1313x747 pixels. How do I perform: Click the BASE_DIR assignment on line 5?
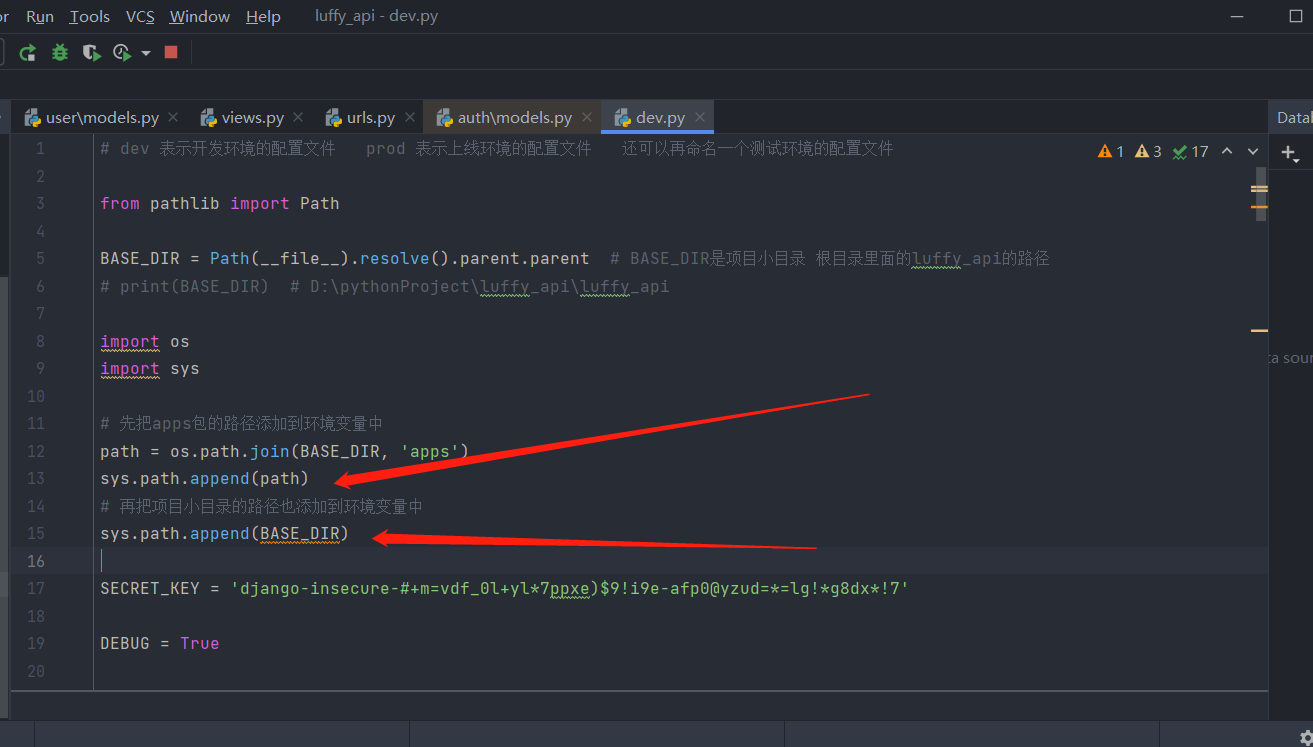coord(345,258)
